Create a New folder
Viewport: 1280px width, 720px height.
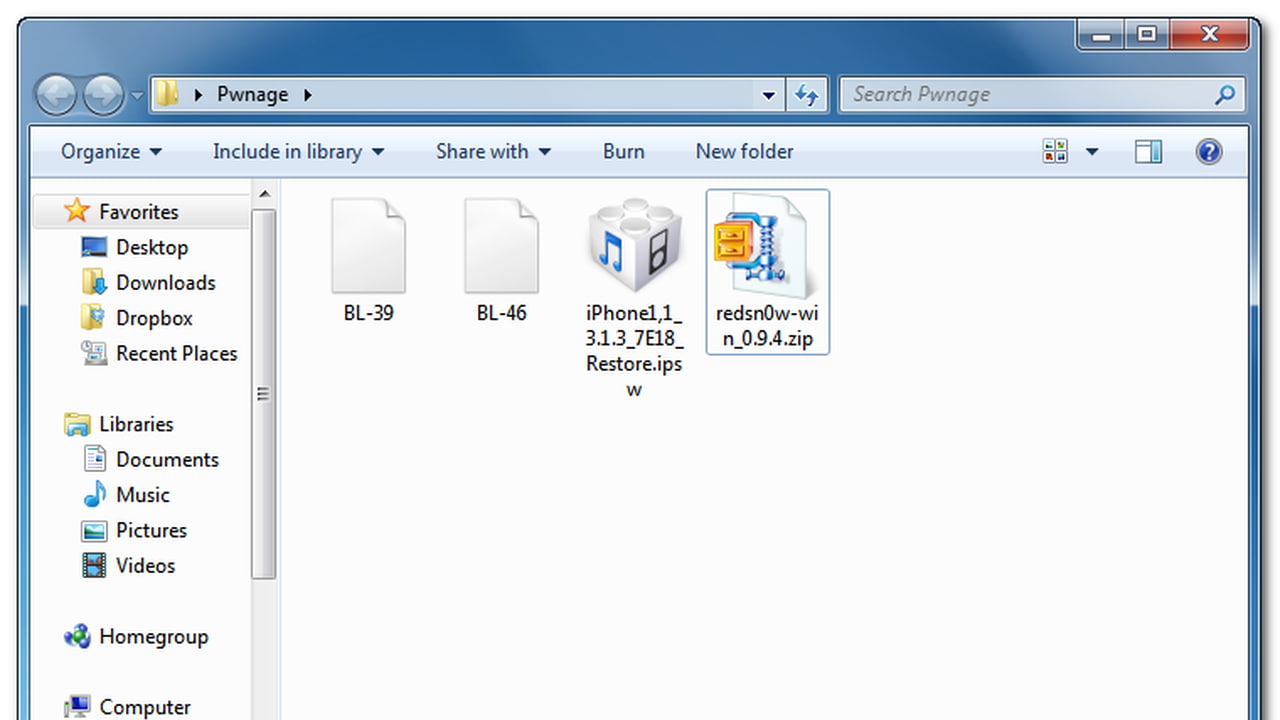point(745,151)
